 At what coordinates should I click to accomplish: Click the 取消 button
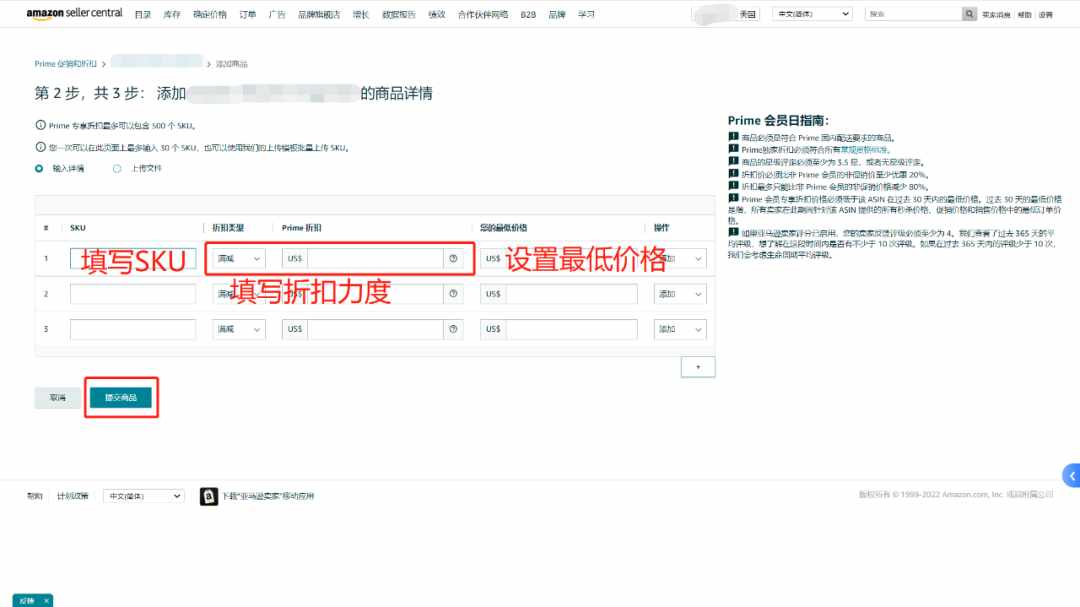[x=58, y=398]
